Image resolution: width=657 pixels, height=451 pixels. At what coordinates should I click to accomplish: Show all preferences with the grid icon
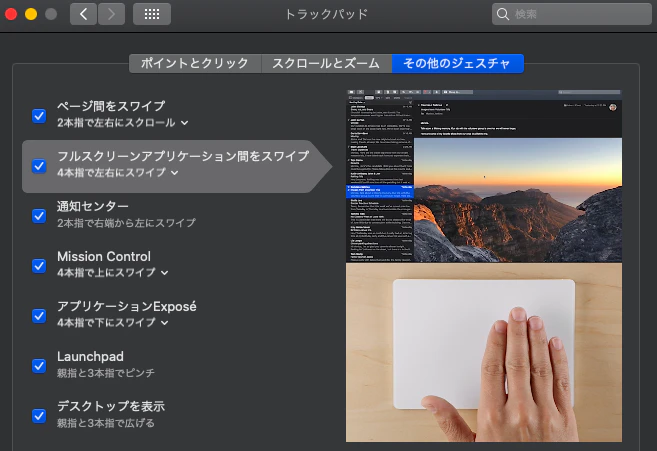[x=152, y=14]
